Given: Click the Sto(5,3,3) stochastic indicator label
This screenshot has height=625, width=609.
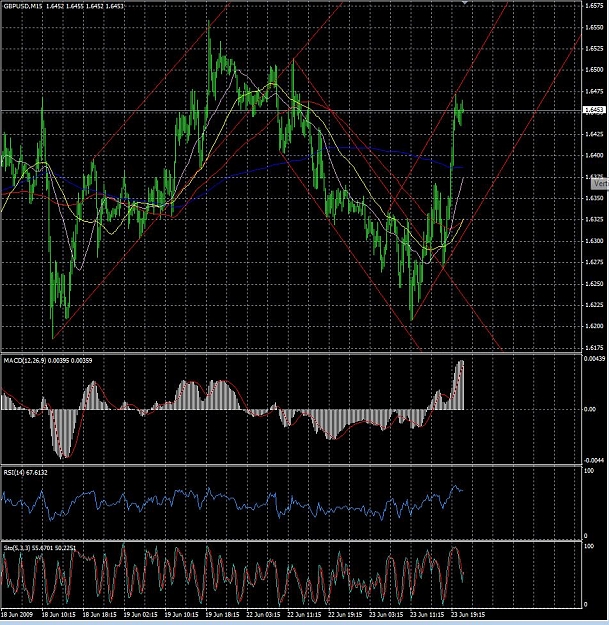Looking at the screenshot, I should coord(39,548).
